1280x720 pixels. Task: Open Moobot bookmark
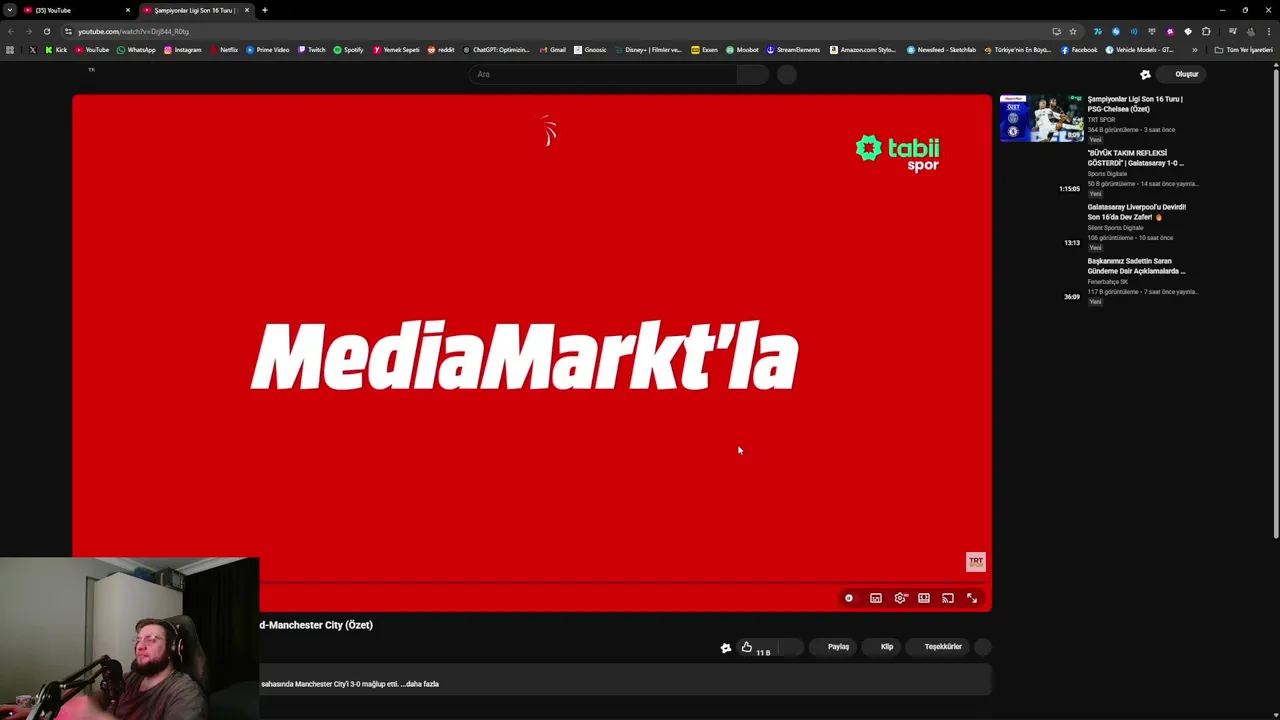point(742,50)
